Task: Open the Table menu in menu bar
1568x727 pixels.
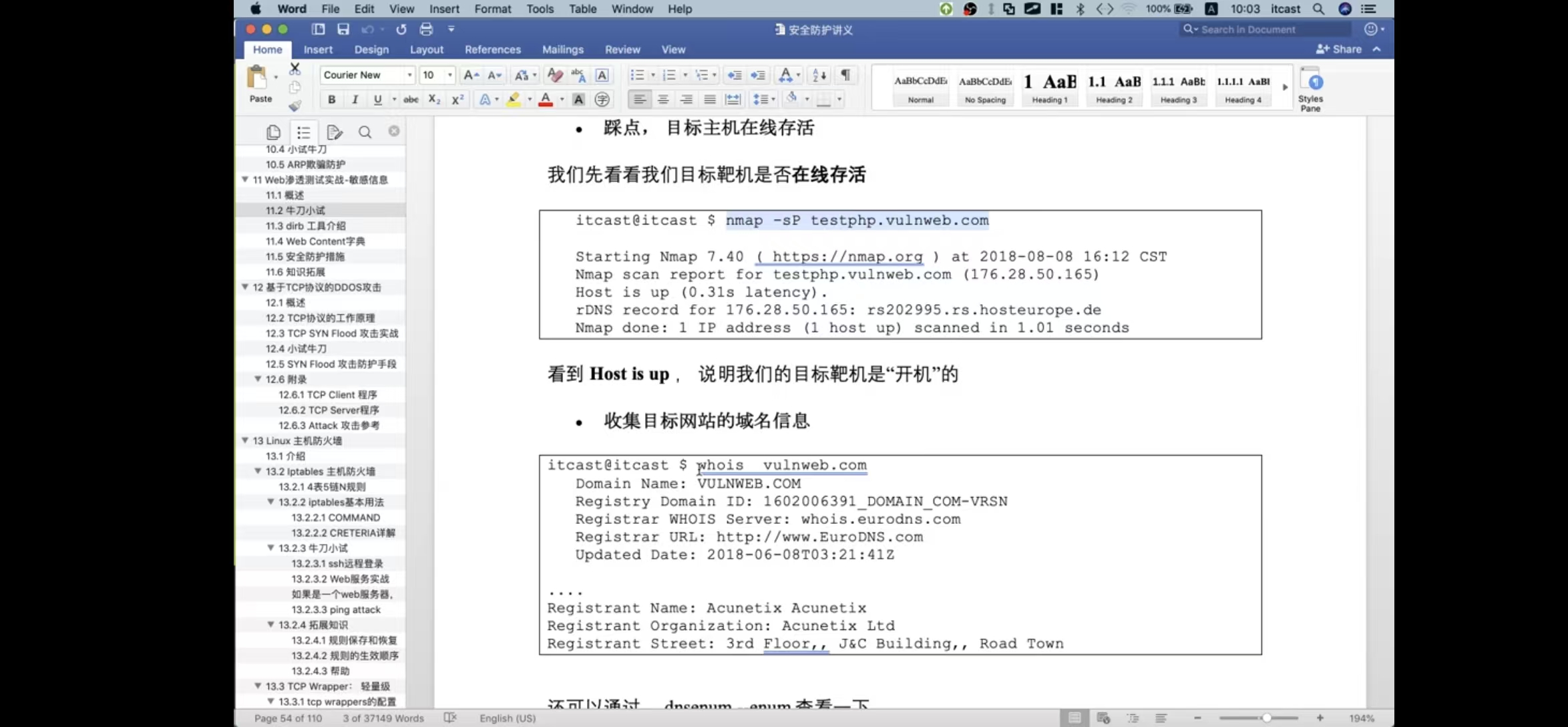Action: [582, 9]
